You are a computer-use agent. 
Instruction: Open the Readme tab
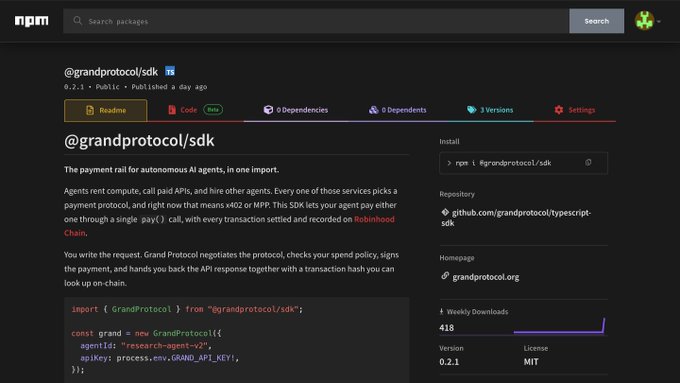105,110
